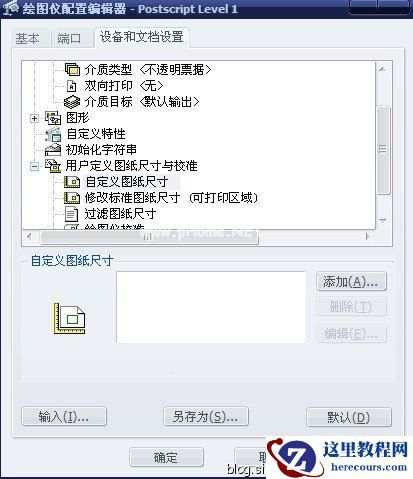
Task: Select the 介质目标 media destination icon
Action: [72, 102]
